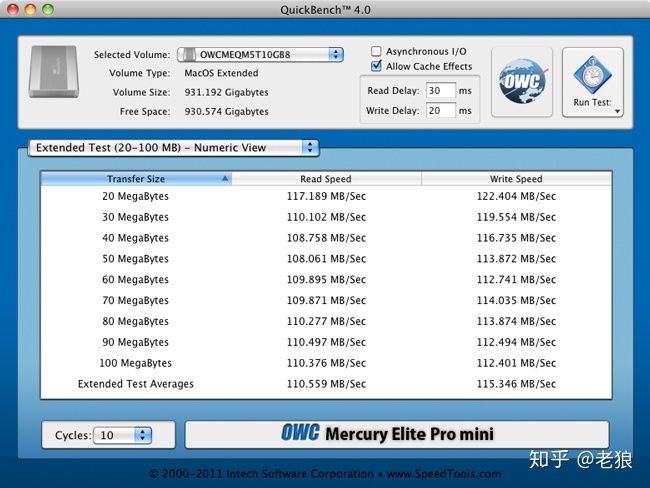Click the average read speed 110.559 MB/Sec
Image resolution: width=650 pixels, height=488 pixels.
(326, 384)
